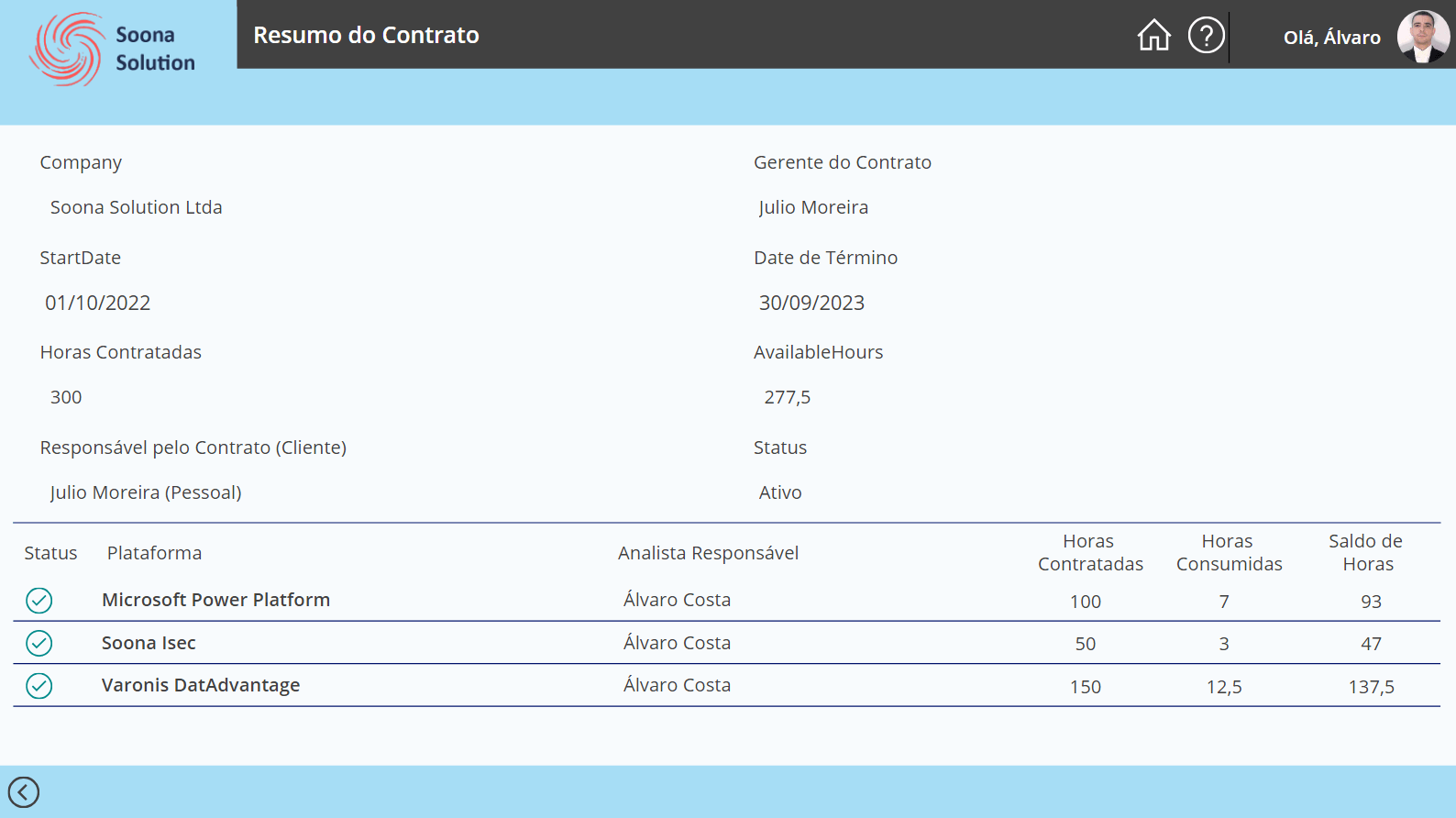
Task: Click hours balance 47 for Soona Isec
Action: tap(1371, 644)
